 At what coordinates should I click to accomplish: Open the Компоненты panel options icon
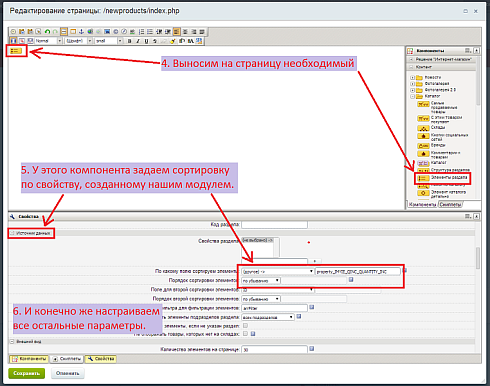pos(468,51)
